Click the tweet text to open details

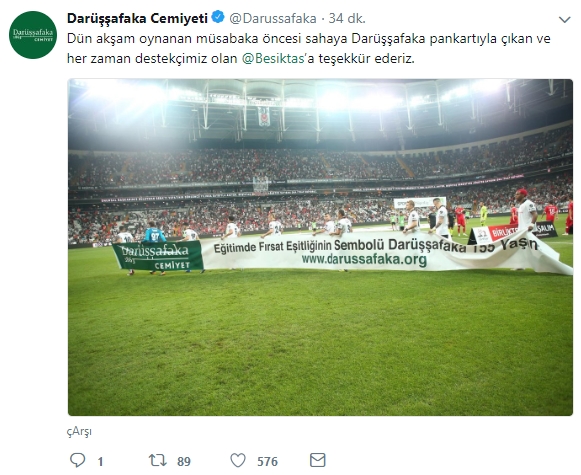tap(309, 49)
